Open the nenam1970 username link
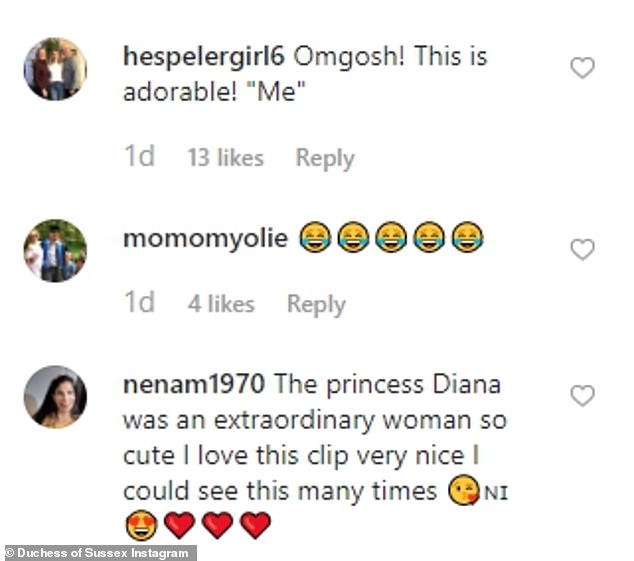This screenshot has height=561, width=634. [194, 384]
